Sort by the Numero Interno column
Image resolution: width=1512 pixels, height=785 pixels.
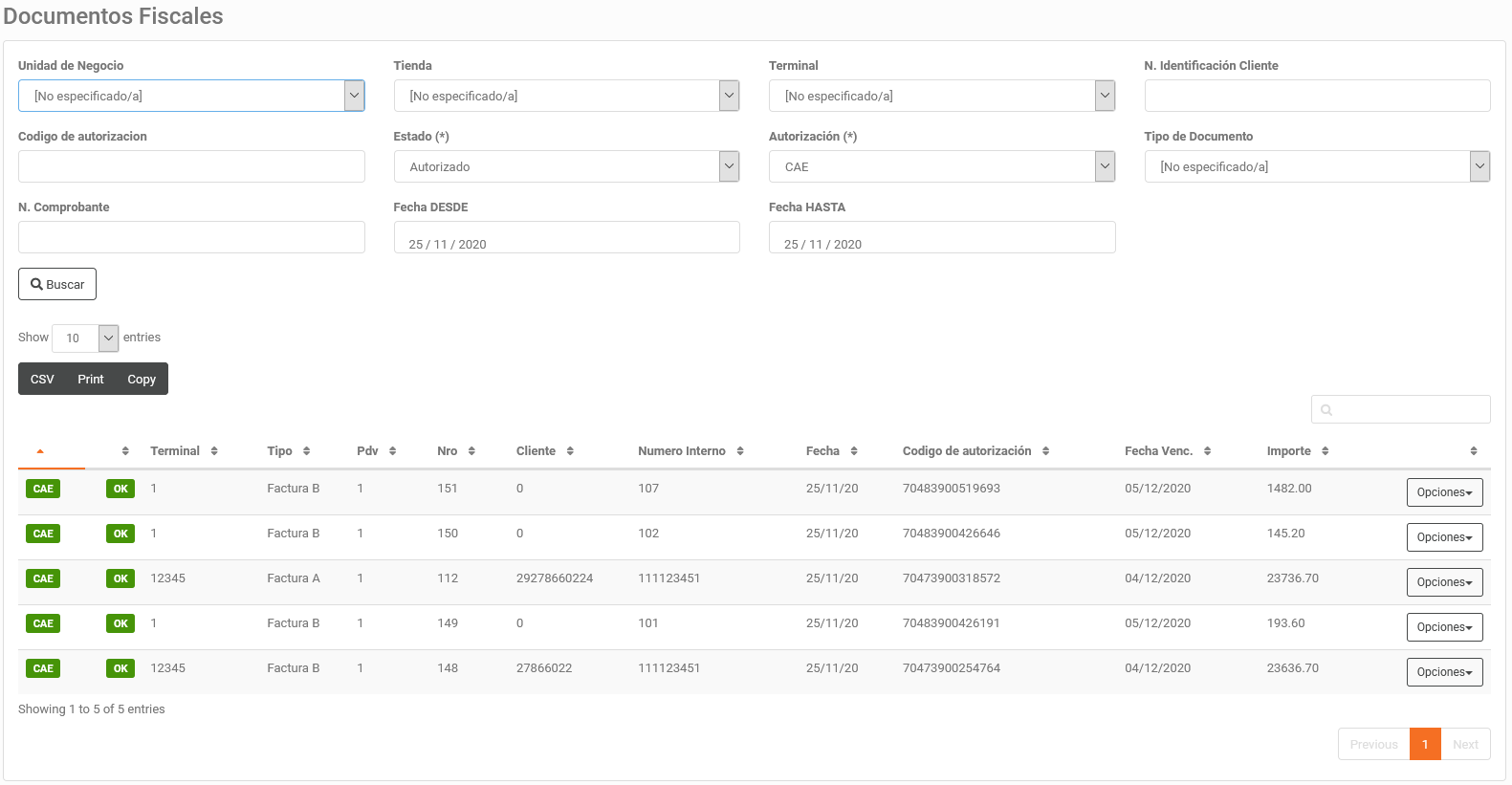690,451
